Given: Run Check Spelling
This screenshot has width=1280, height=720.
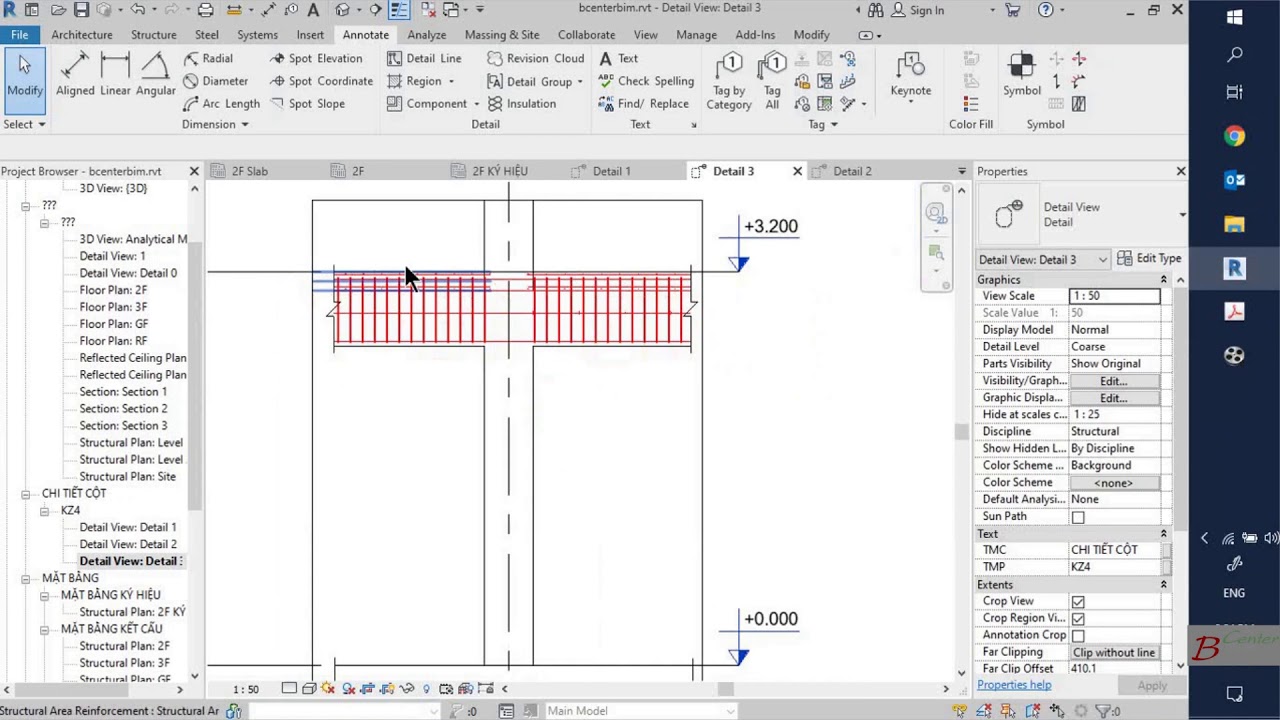Looking at the screenshot, I should pyautogui.click(x=646, y=81).
